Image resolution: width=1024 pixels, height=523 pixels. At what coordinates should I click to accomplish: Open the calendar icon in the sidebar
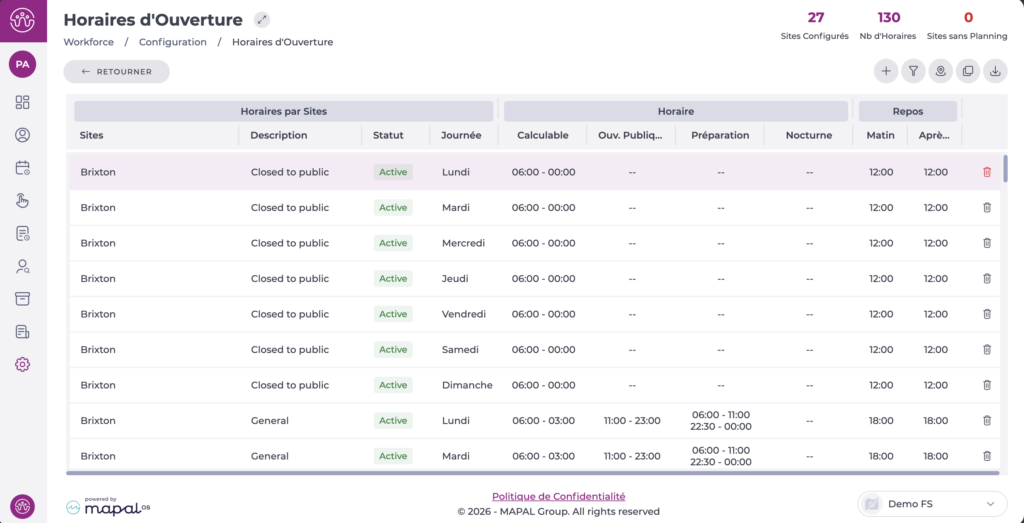(23, 168)
